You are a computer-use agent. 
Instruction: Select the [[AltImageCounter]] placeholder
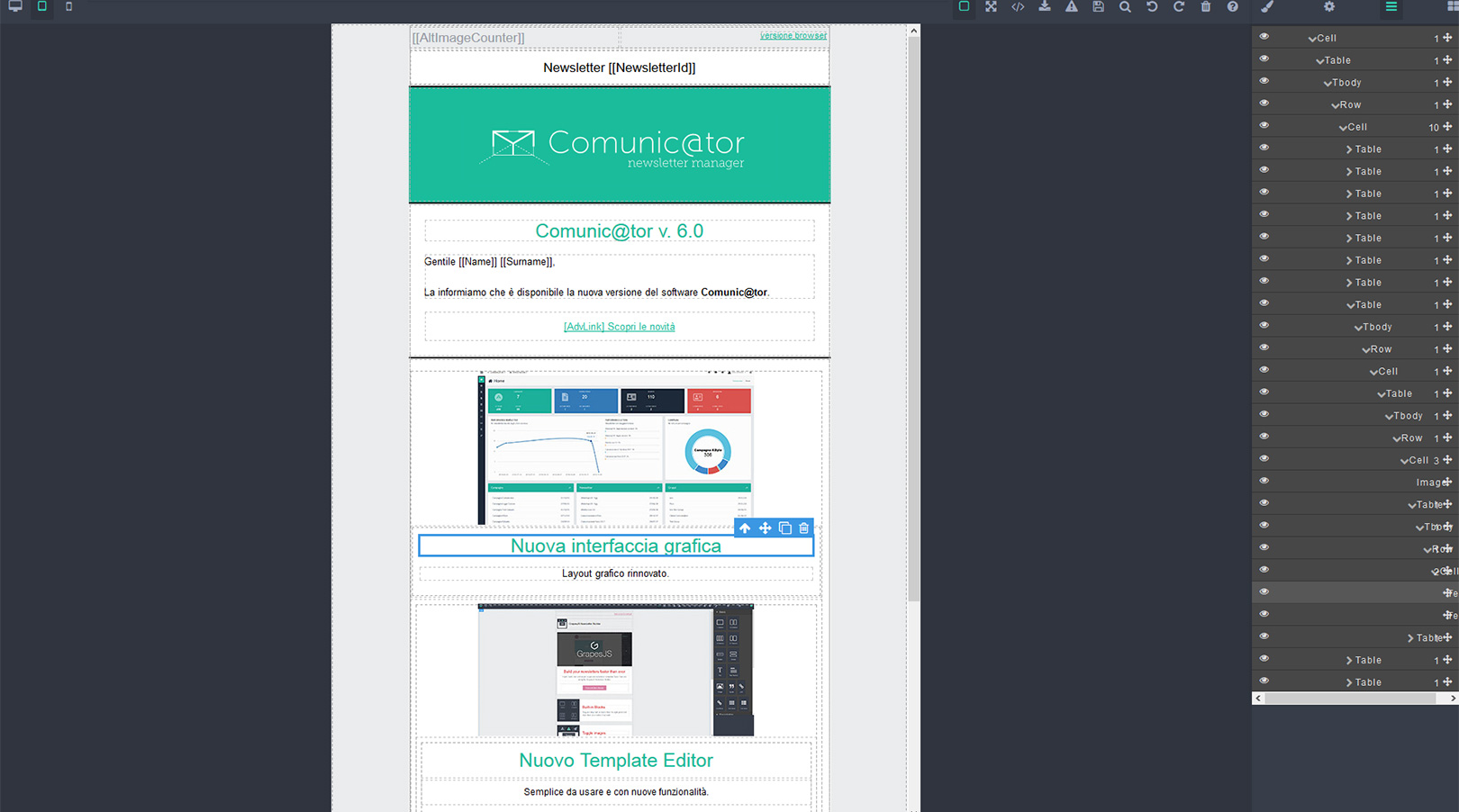pos(468,38)
